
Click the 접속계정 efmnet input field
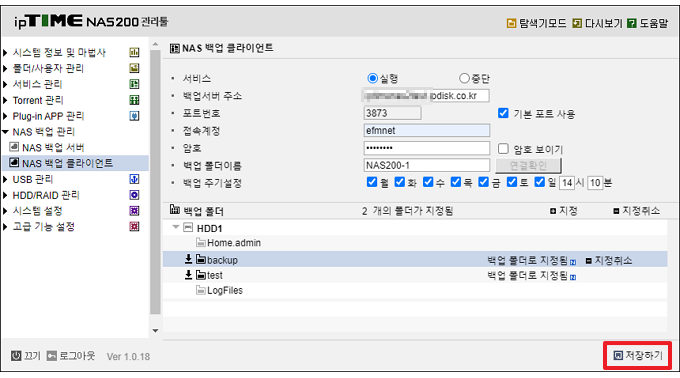(x=427, y=130)
